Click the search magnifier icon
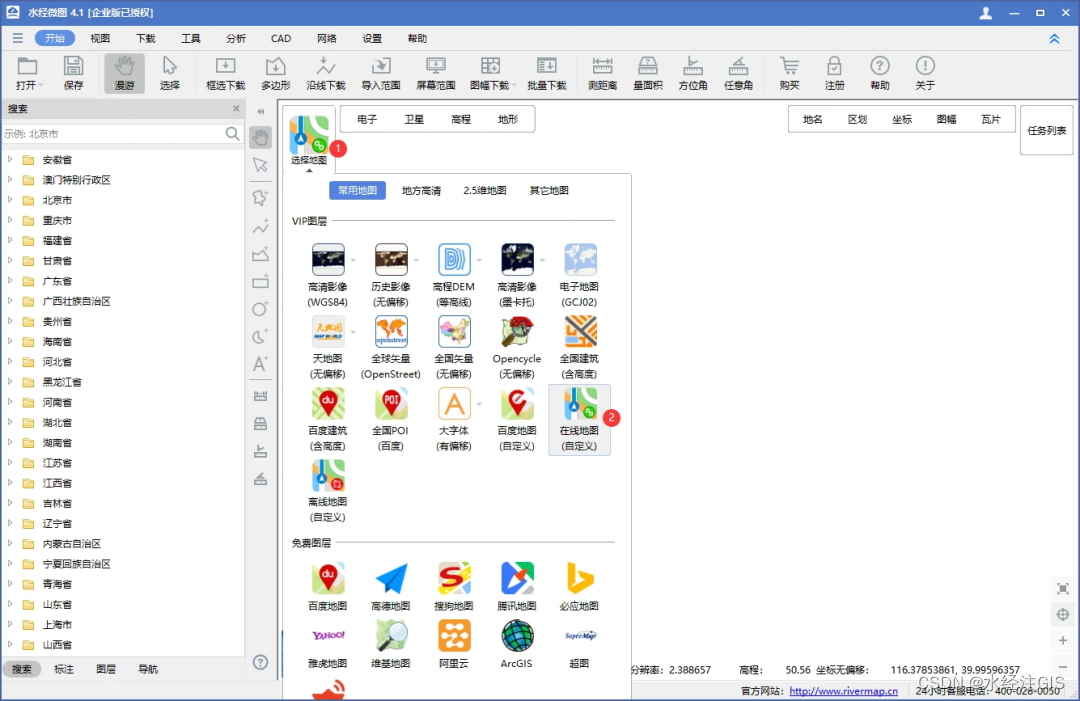The width and height of the screenshot is (1080, 701). [233, 134]
